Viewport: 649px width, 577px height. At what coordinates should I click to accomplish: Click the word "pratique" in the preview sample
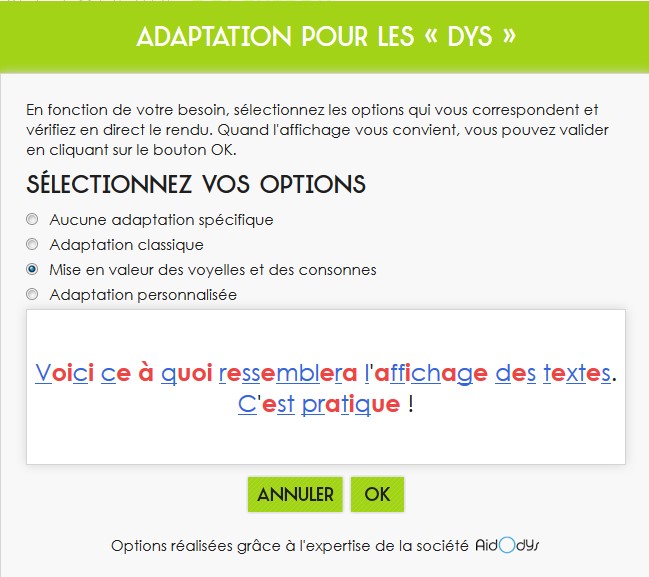pos(351,405)
